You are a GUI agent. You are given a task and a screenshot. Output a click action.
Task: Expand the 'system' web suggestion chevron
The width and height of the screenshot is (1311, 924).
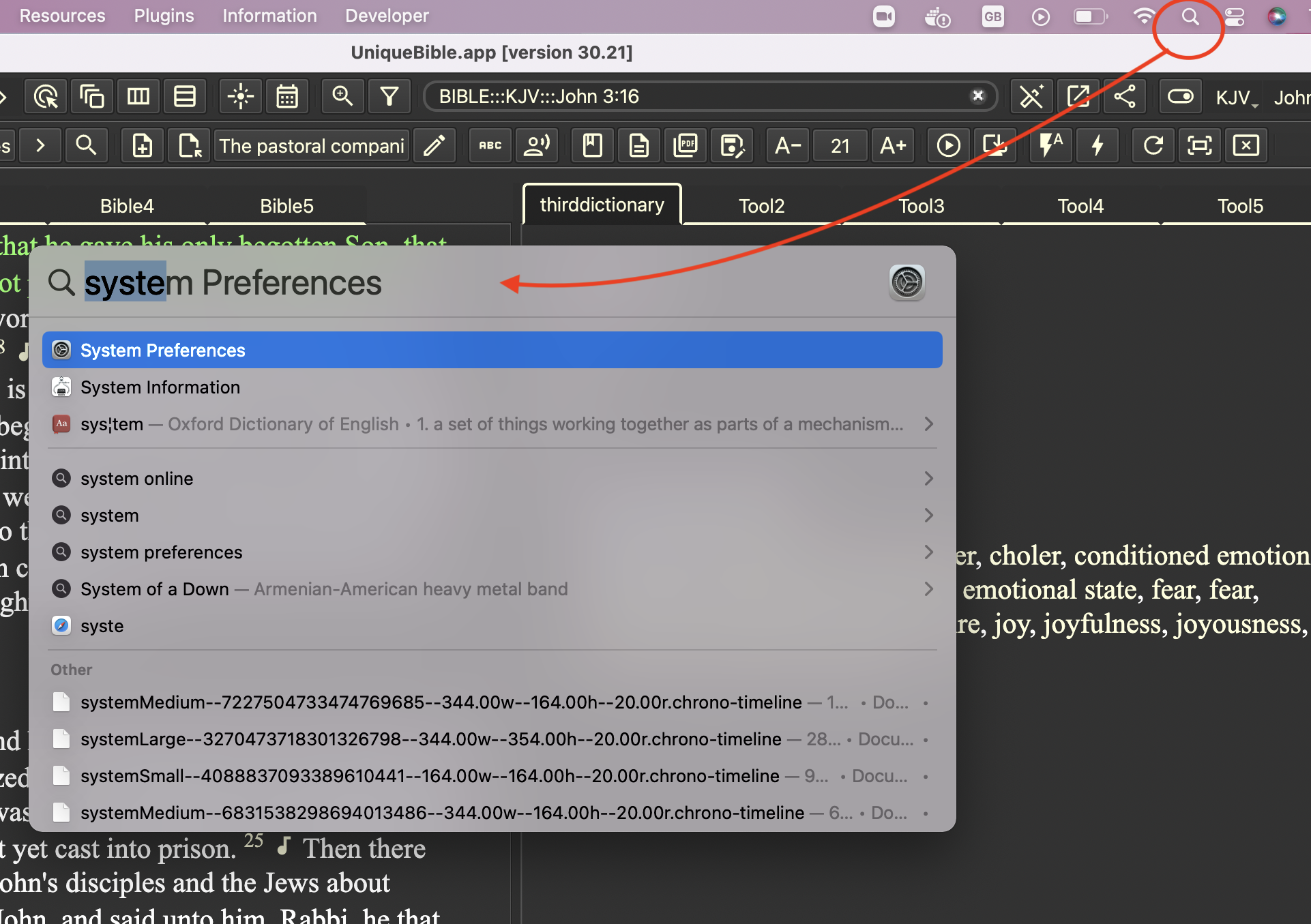tap(928, 515)
